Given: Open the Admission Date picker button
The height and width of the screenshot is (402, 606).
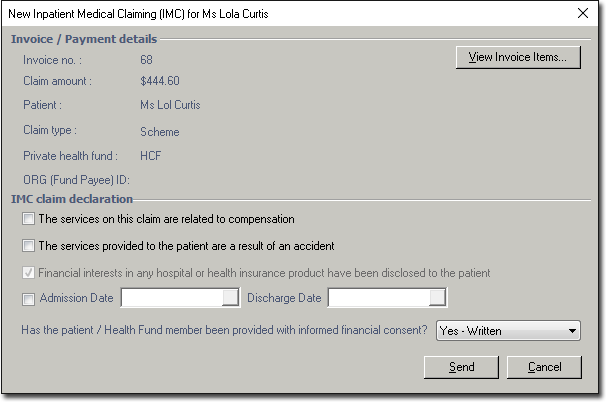Looking at the screenshot, I should tap(231, 298).
